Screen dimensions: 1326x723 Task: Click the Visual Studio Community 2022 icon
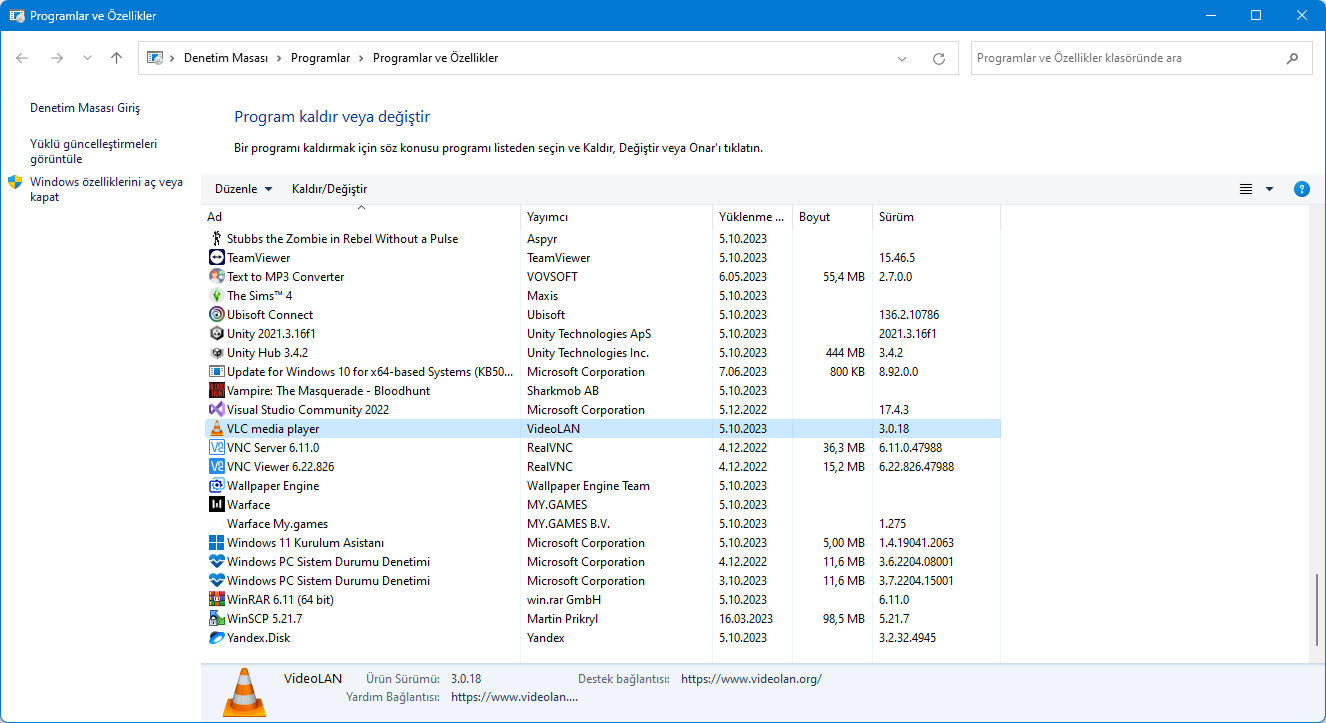[x=216, y=410]
